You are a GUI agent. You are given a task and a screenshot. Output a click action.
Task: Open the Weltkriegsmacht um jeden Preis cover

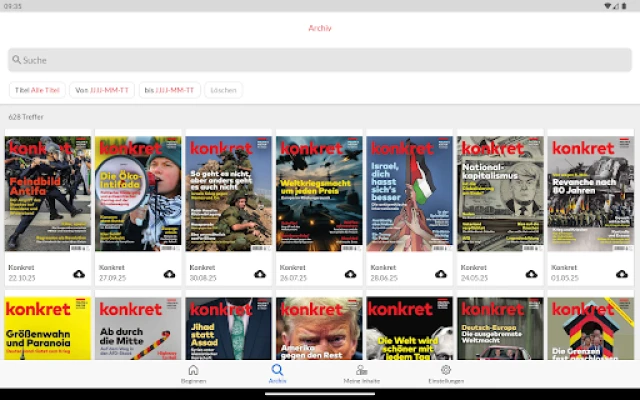point(319,193)
